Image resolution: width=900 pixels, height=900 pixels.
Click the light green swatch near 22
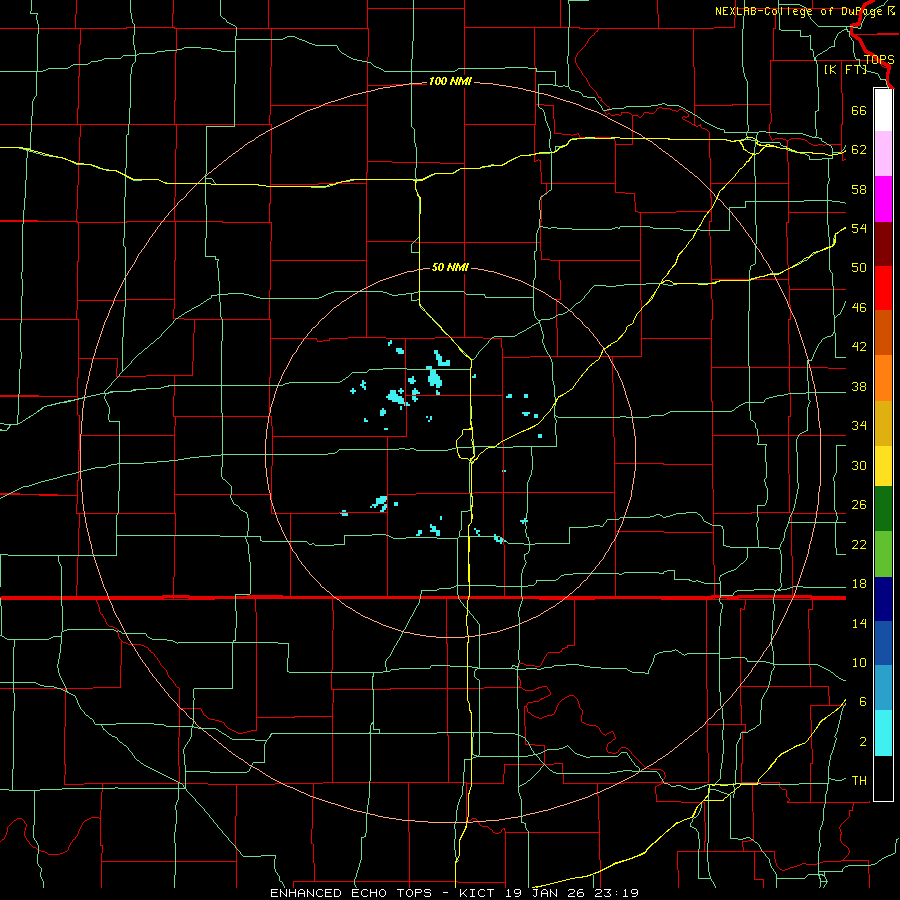click(x=883, y=554)
